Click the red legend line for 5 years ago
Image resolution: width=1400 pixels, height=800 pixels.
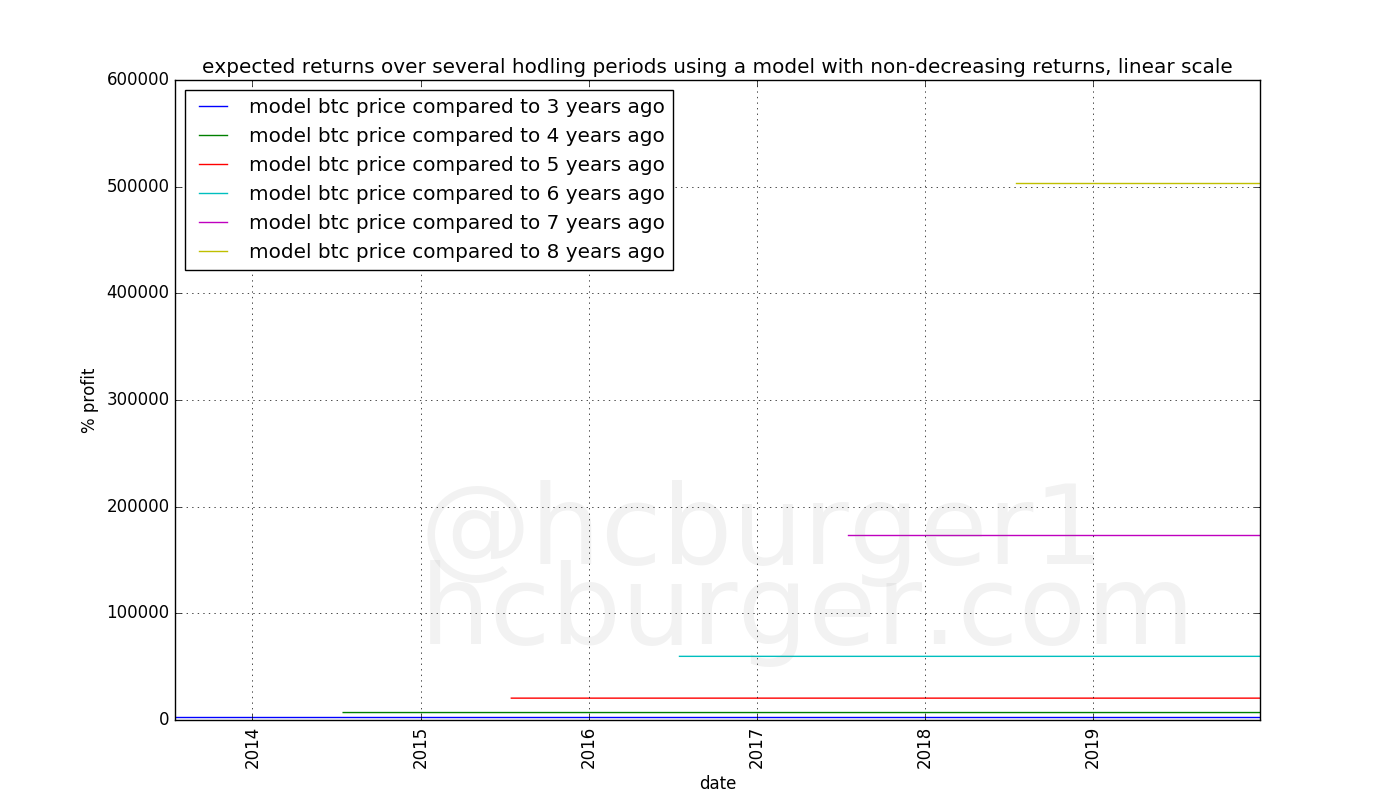point(213,165)
